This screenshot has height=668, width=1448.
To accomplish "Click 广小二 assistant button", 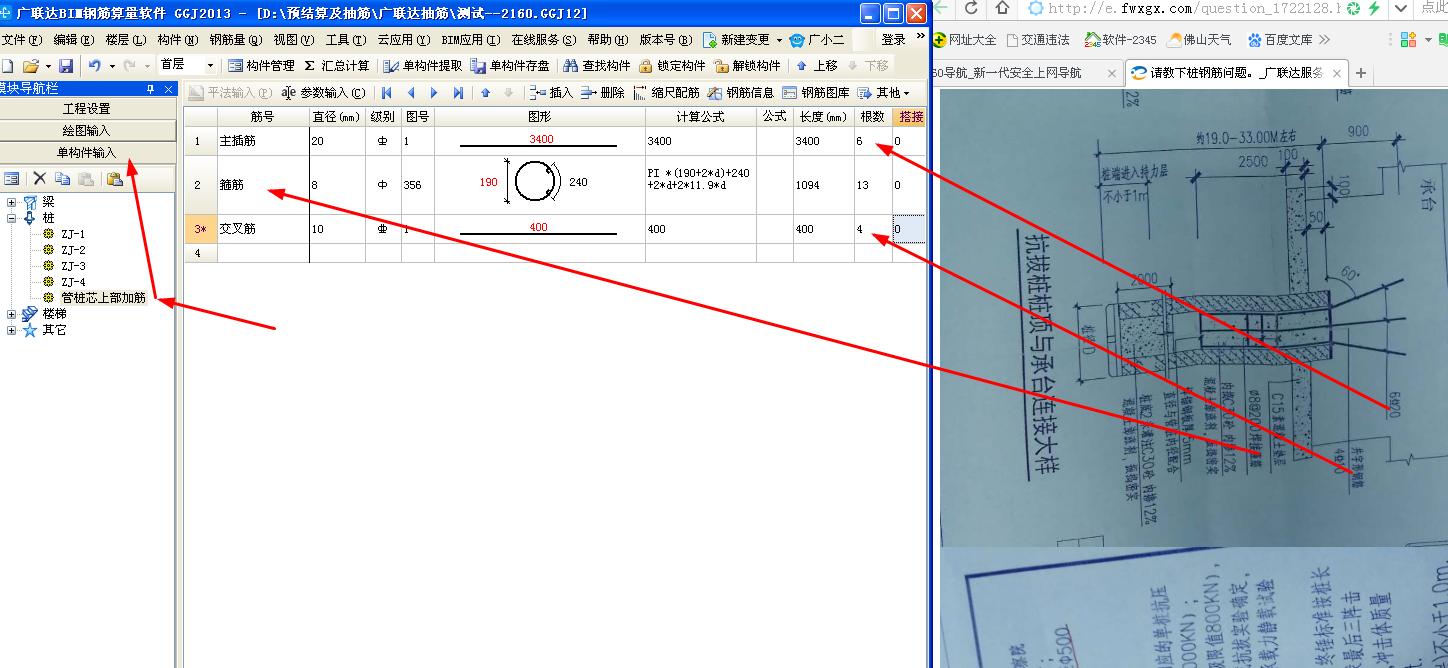I will pos(817,40).
